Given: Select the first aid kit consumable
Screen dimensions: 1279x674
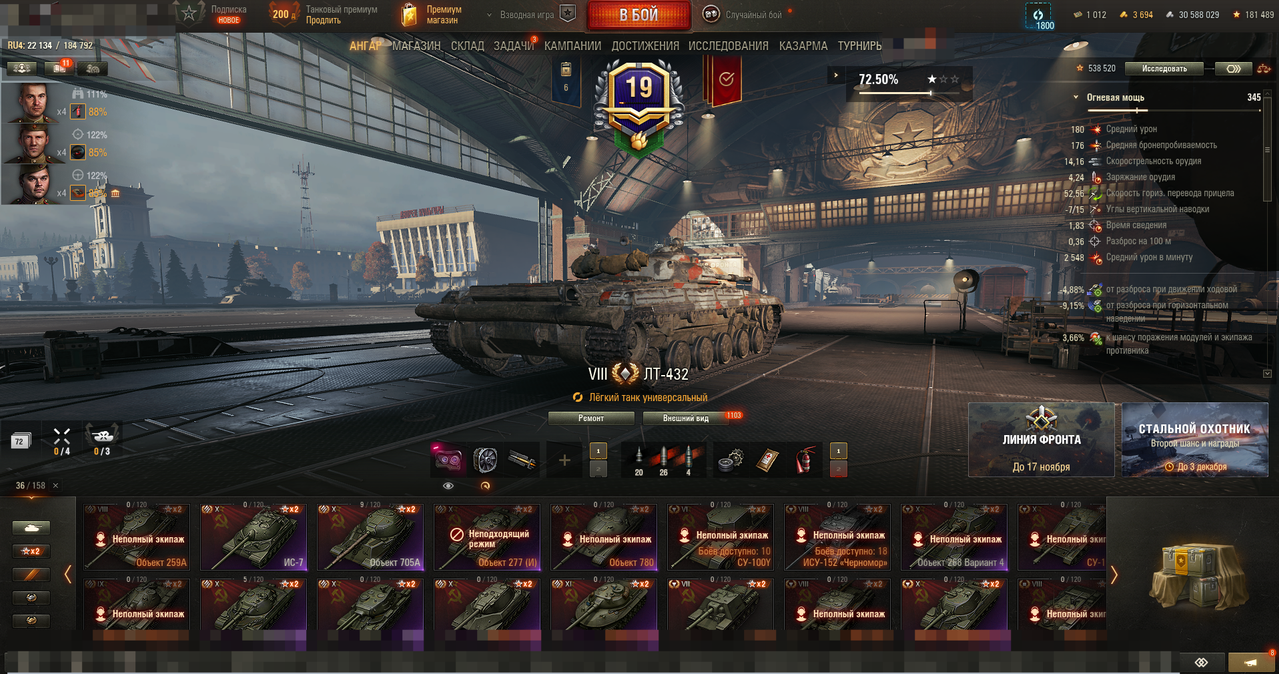Looking at the screenshot, I should 766,460.
